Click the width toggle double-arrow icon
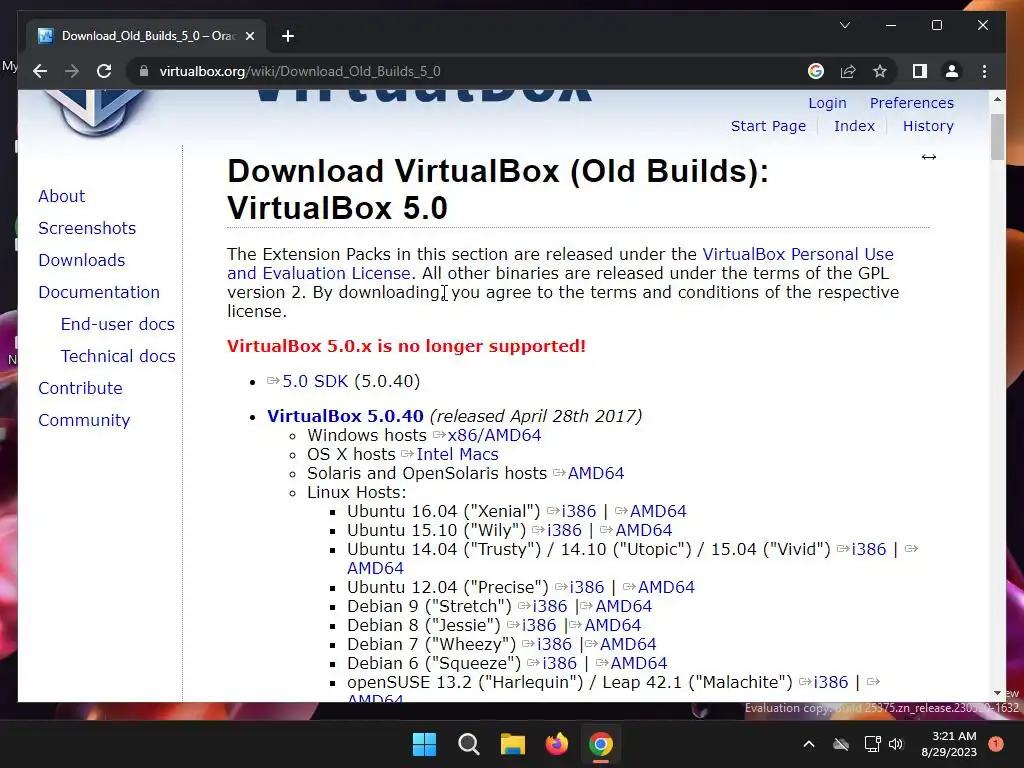 (x=929, y=157)
